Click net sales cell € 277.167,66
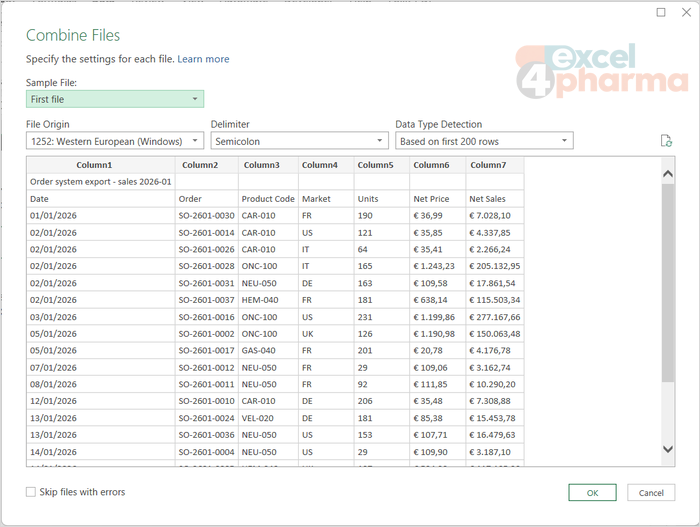 pos(495,317)
